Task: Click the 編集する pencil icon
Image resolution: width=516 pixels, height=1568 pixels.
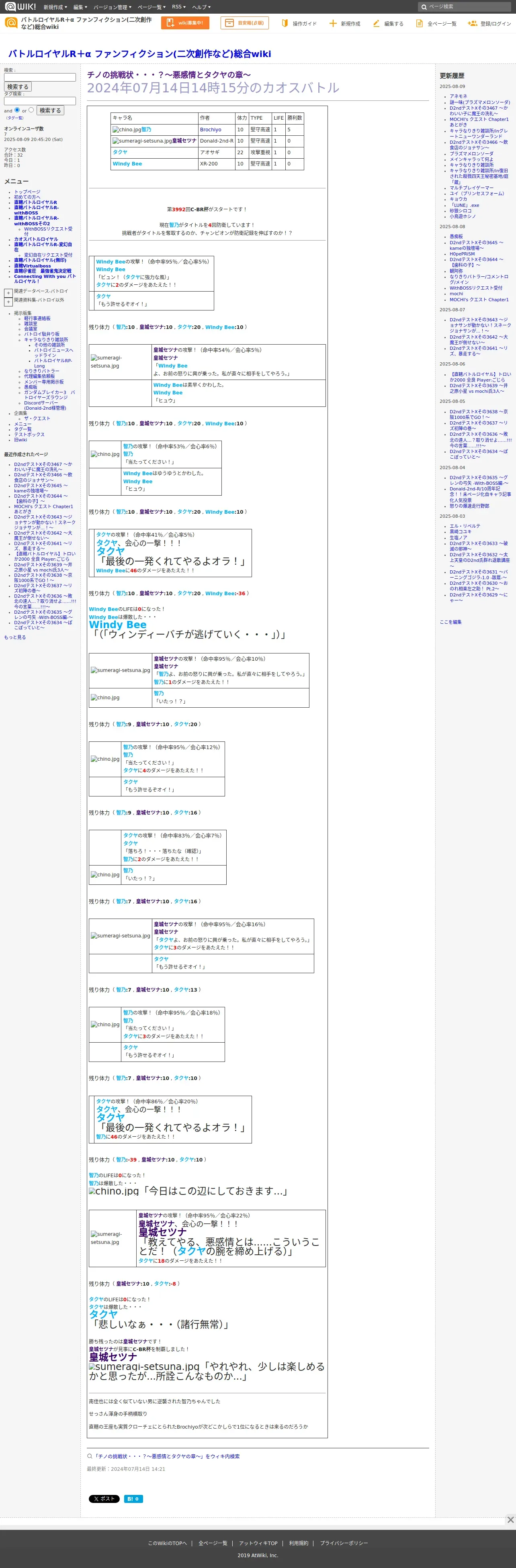Action: tap(376, 23)
